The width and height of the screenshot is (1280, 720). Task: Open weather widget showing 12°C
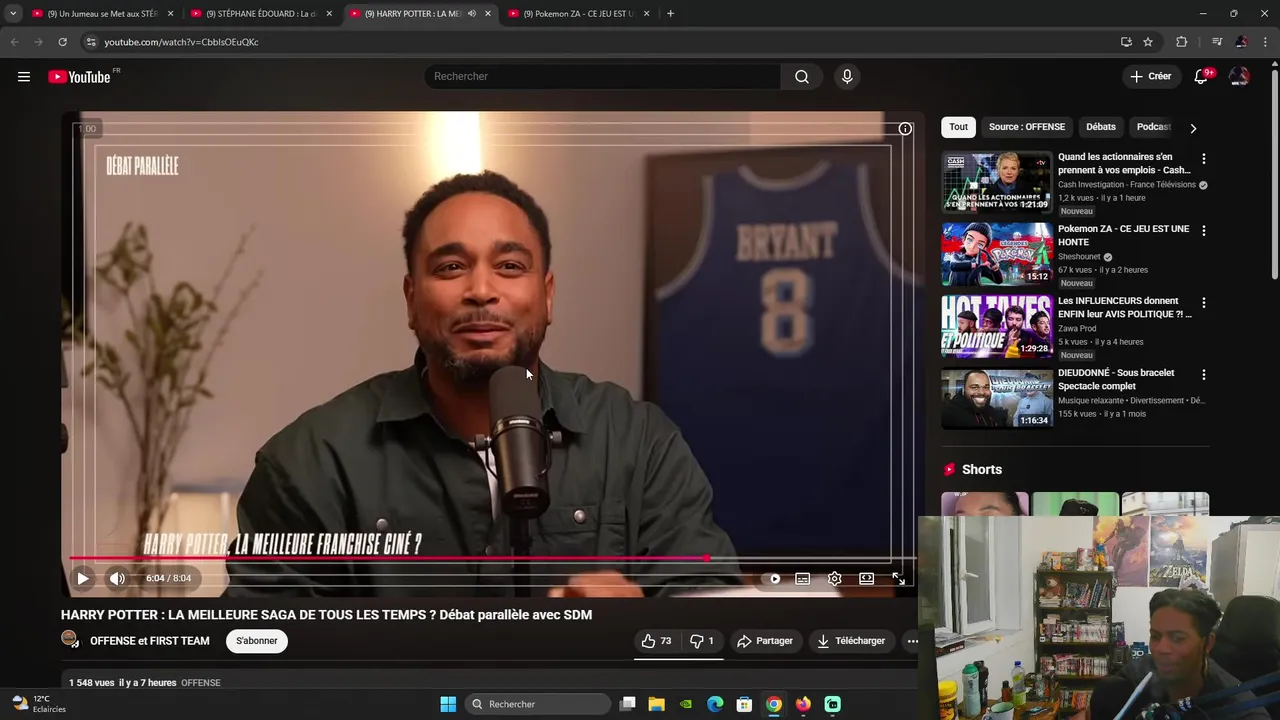[x=38, y=704]
